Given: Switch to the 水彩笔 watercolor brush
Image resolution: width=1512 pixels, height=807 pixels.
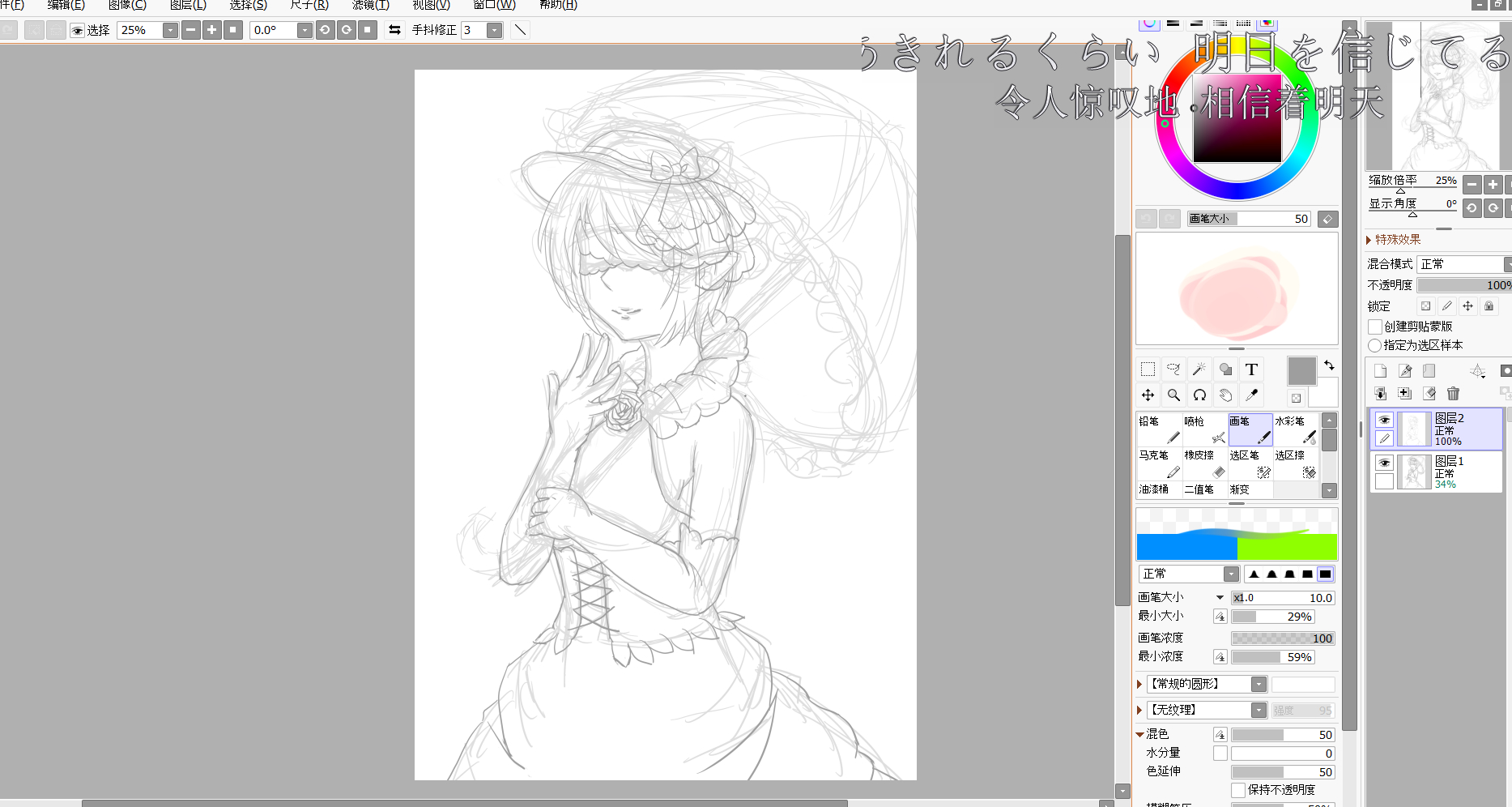Looking at the screenshot, I should (1296, 429).
